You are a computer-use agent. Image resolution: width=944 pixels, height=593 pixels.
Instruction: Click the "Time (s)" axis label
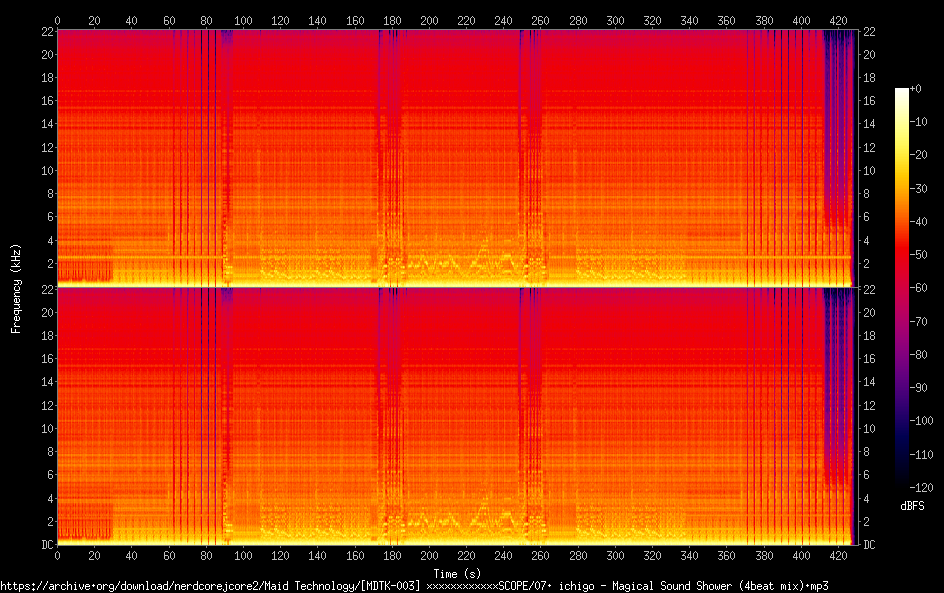[x=459, y=574]
